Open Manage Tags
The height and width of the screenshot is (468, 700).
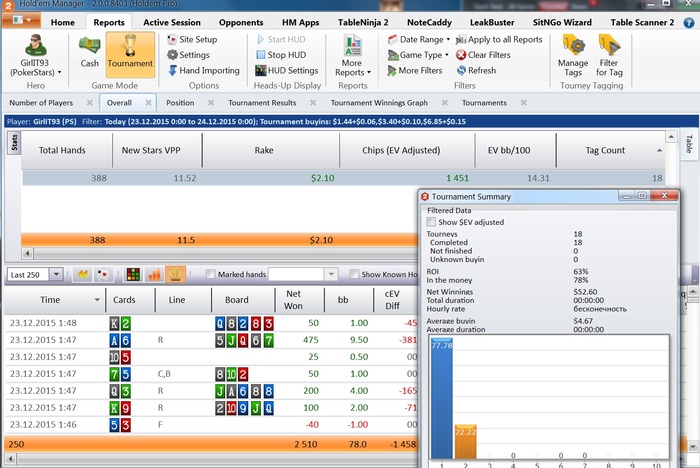573,56
